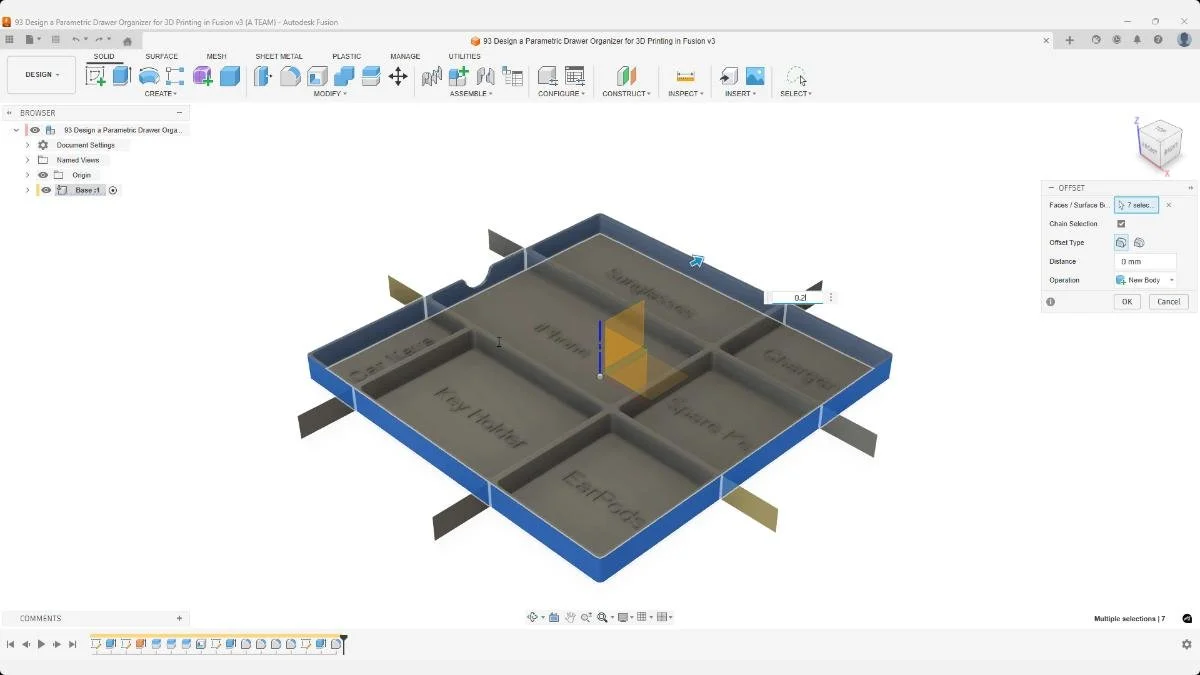The height and width of the screenshot is (675, 1200).
Task: Select the Move/Copy tool
Action: [399, 75]
